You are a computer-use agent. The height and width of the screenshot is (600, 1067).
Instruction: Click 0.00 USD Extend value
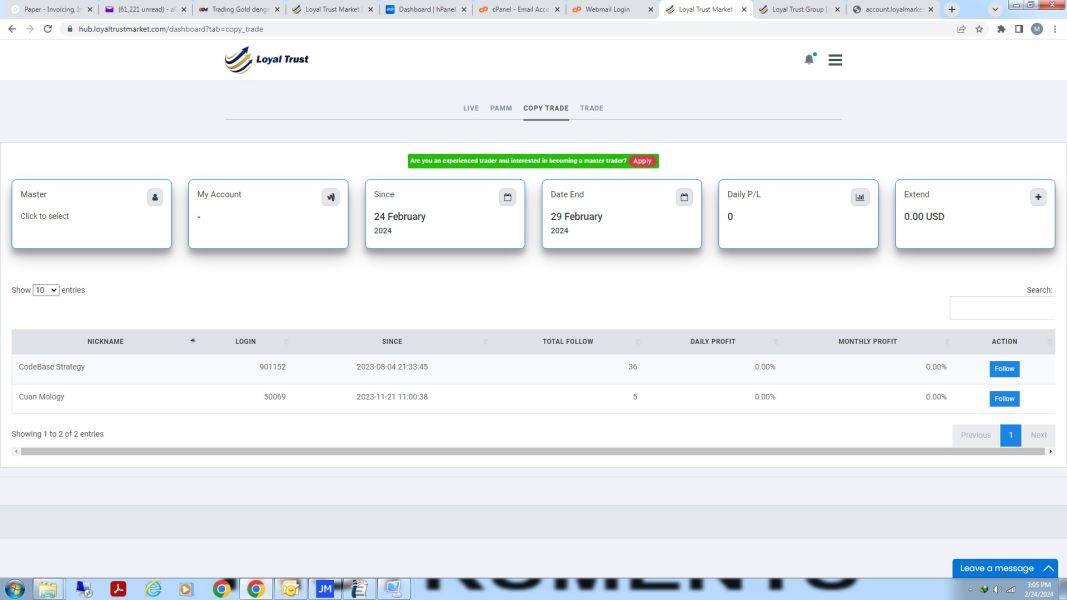pos(924,216)
